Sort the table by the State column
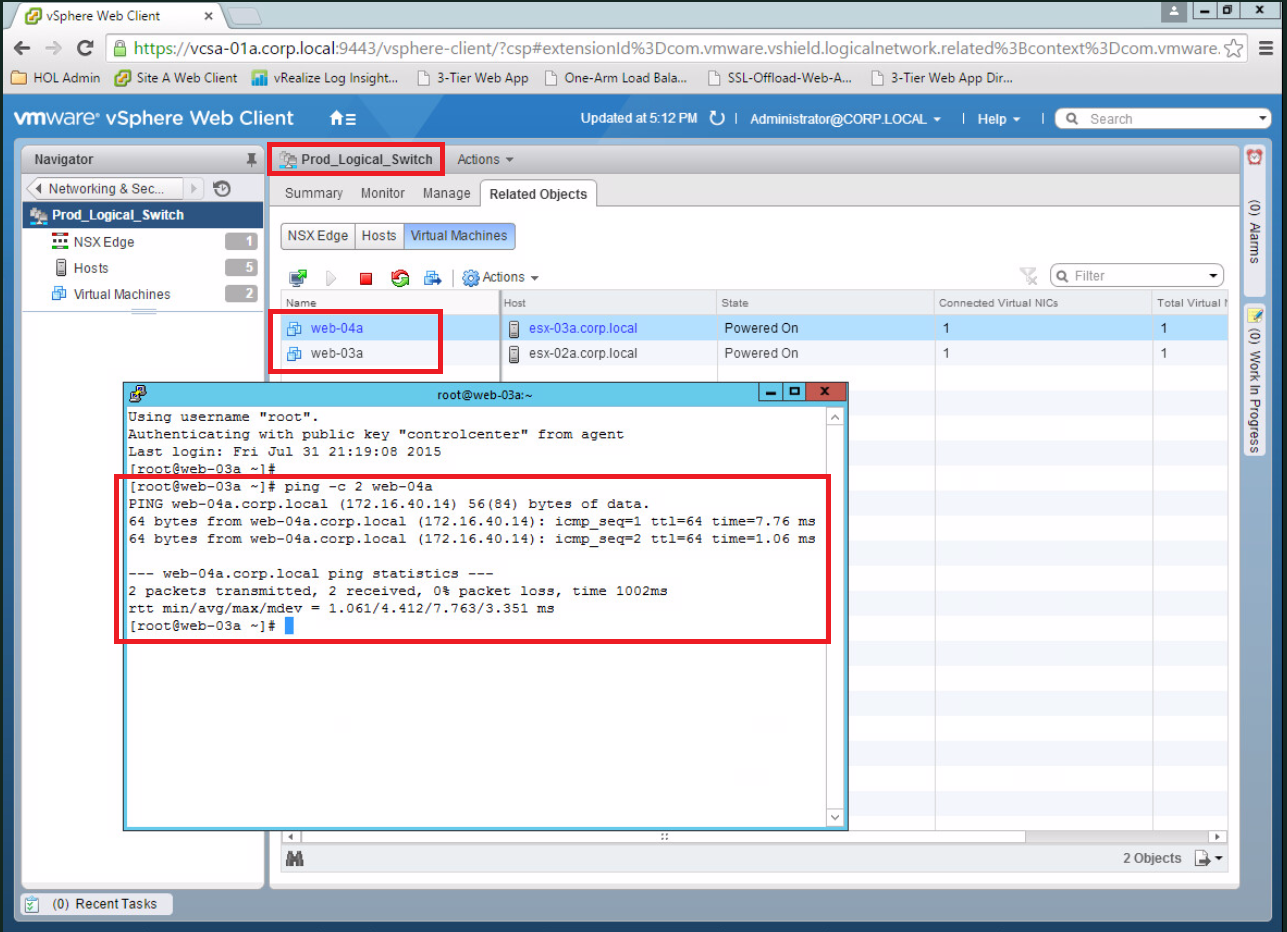Screen dimensions: 1287x932 point(825,302)
